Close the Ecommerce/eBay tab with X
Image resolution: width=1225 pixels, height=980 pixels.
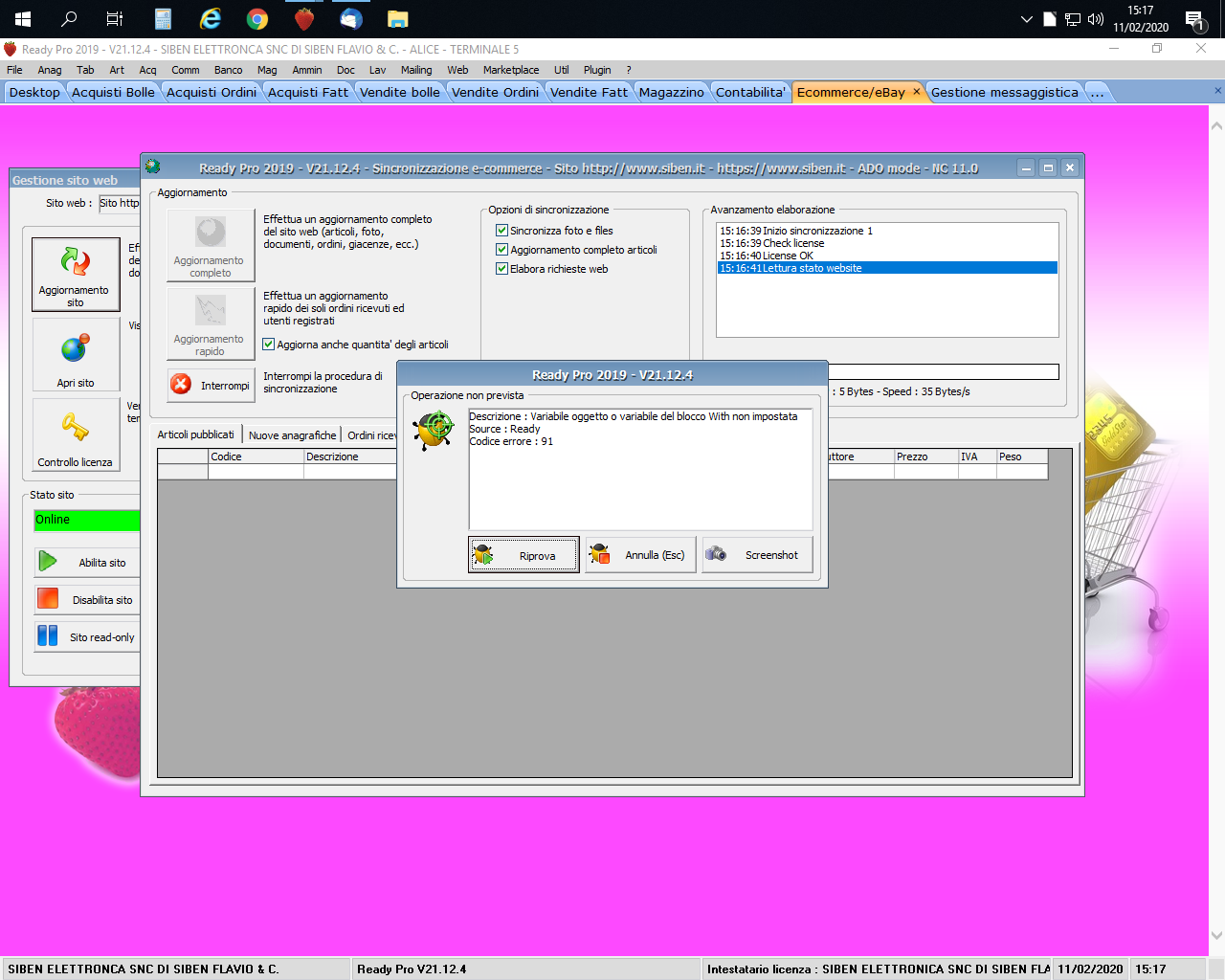coord(916,91)
